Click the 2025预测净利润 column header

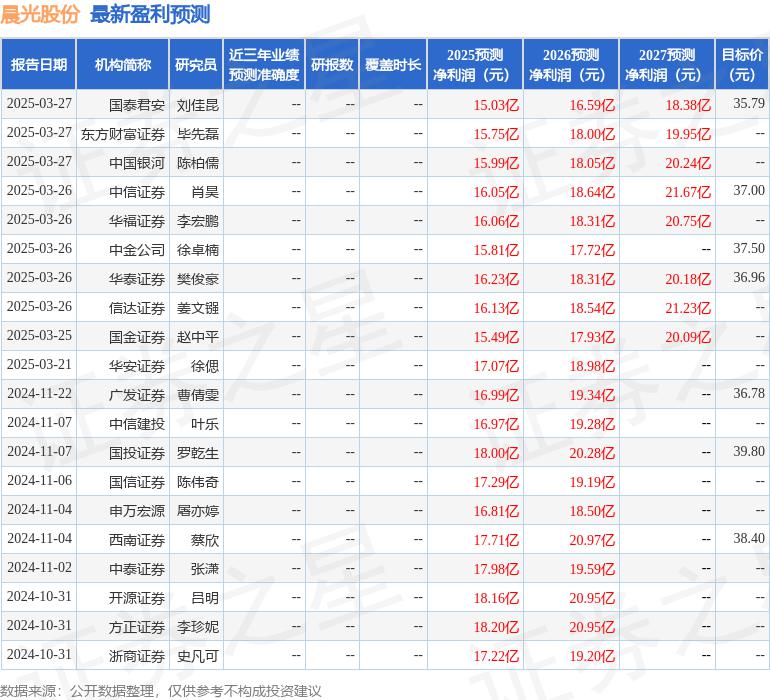[475, 64]
